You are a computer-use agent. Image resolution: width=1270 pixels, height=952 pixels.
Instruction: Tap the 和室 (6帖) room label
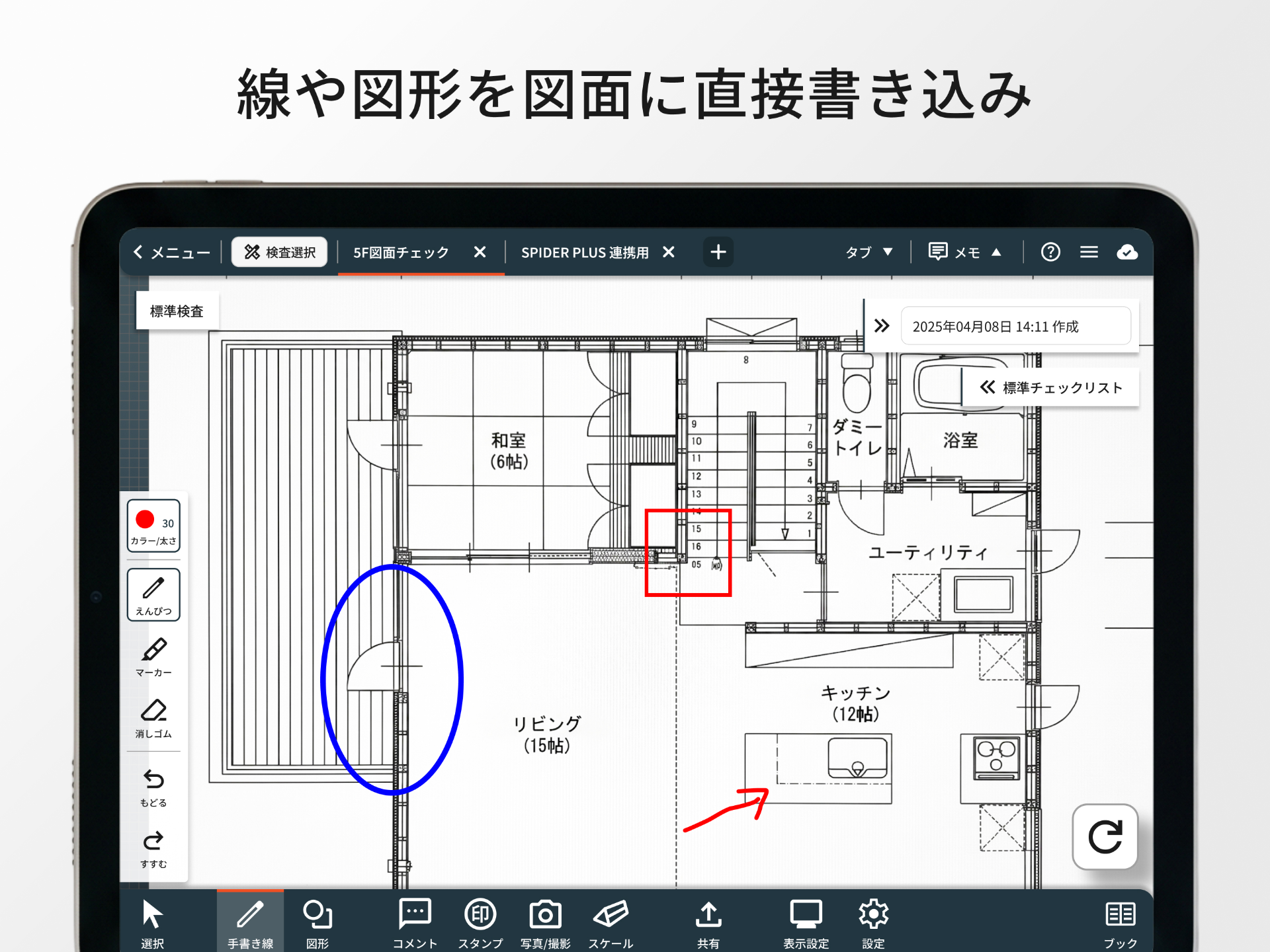click(x=509, y=451)
